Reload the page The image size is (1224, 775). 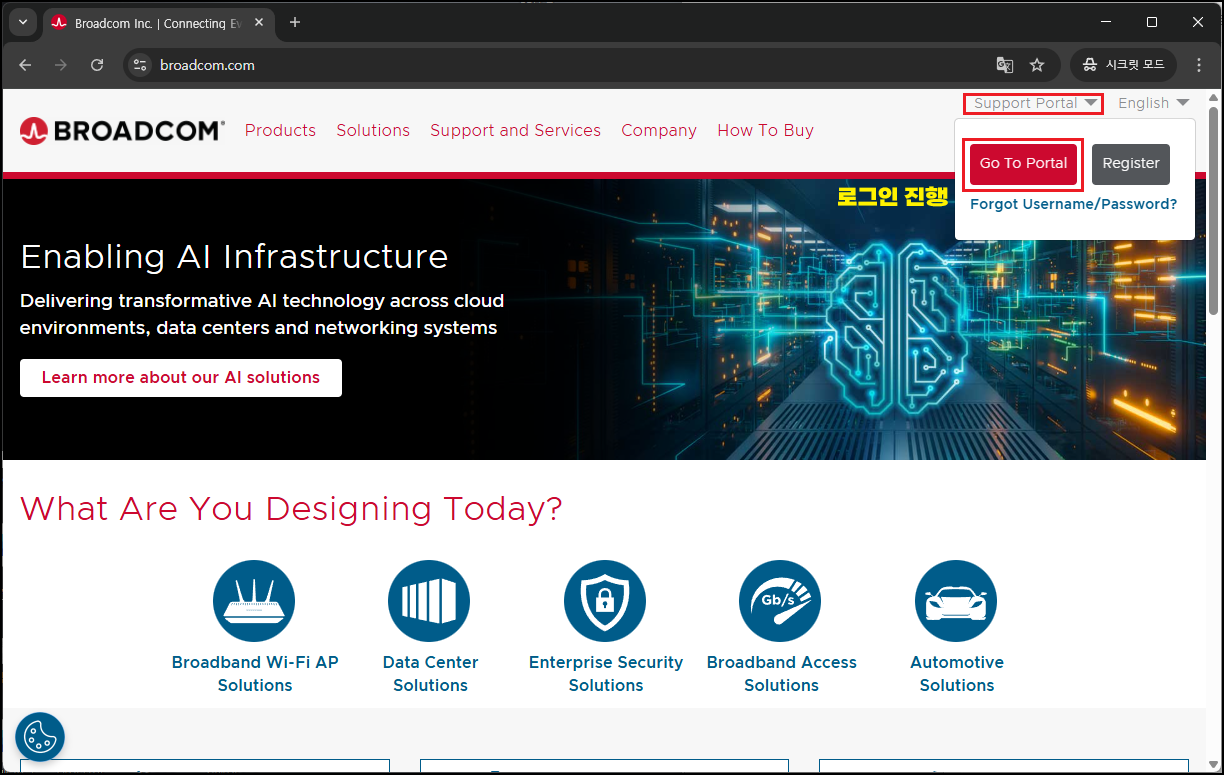tap(97, 65)
